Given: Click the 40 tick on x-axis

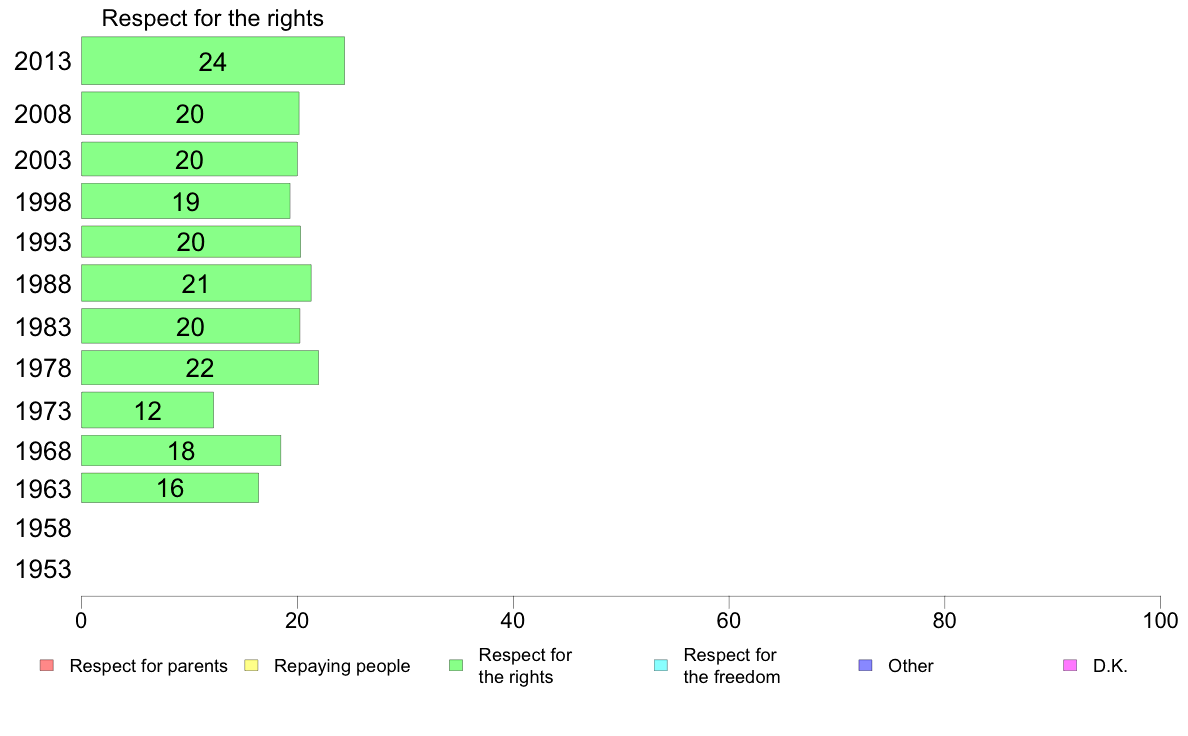Looking at the screenshot, I should point(513,621).
